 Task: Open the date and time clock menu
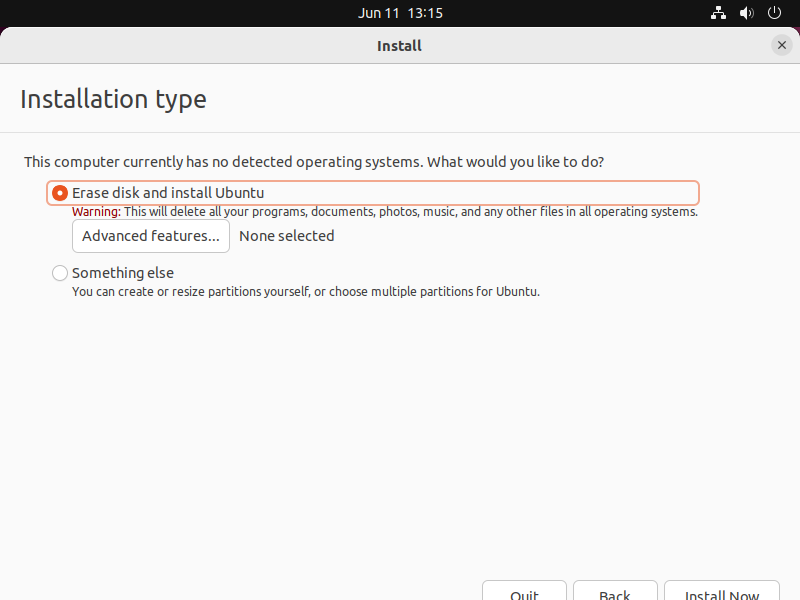tap(400, 13)
